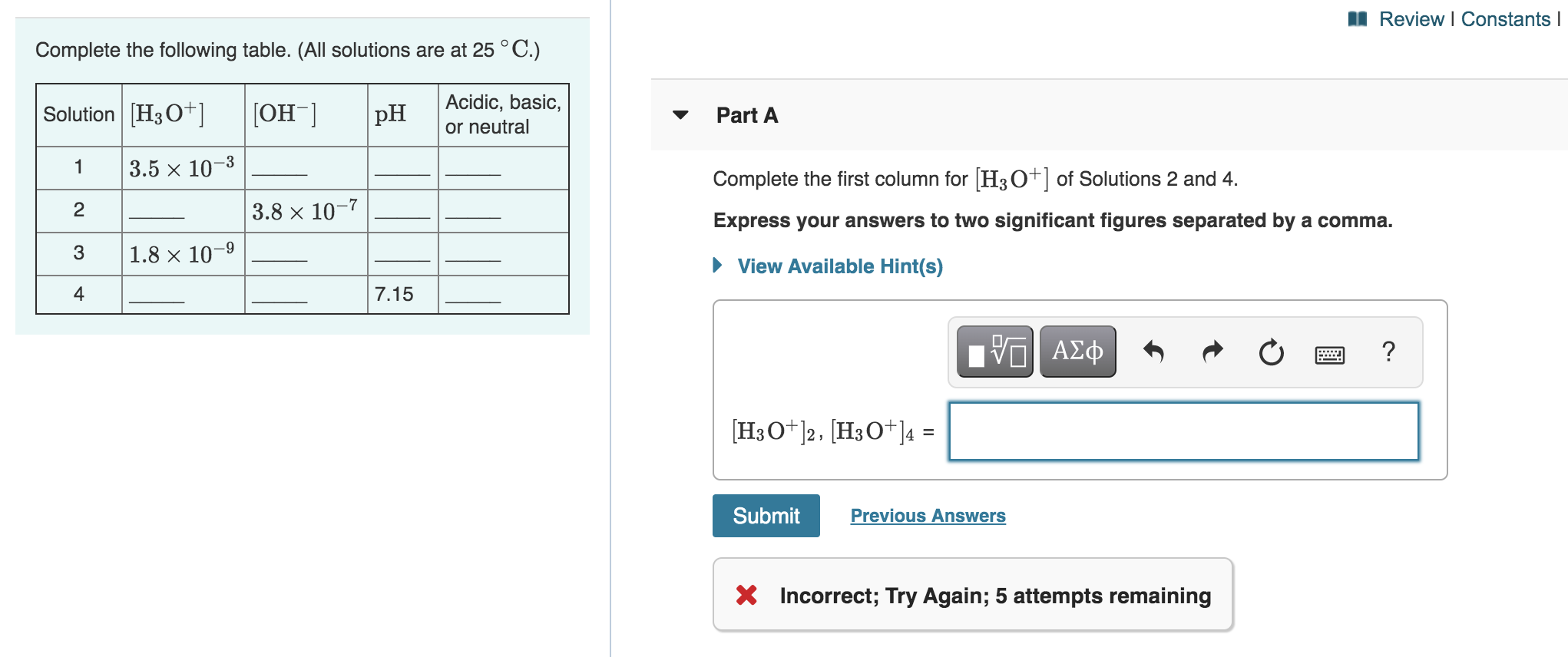This screenshot has width=1568, height=657.
Task: Click the Incorrect; Try Again feedback banner
Action: [994, 595]
